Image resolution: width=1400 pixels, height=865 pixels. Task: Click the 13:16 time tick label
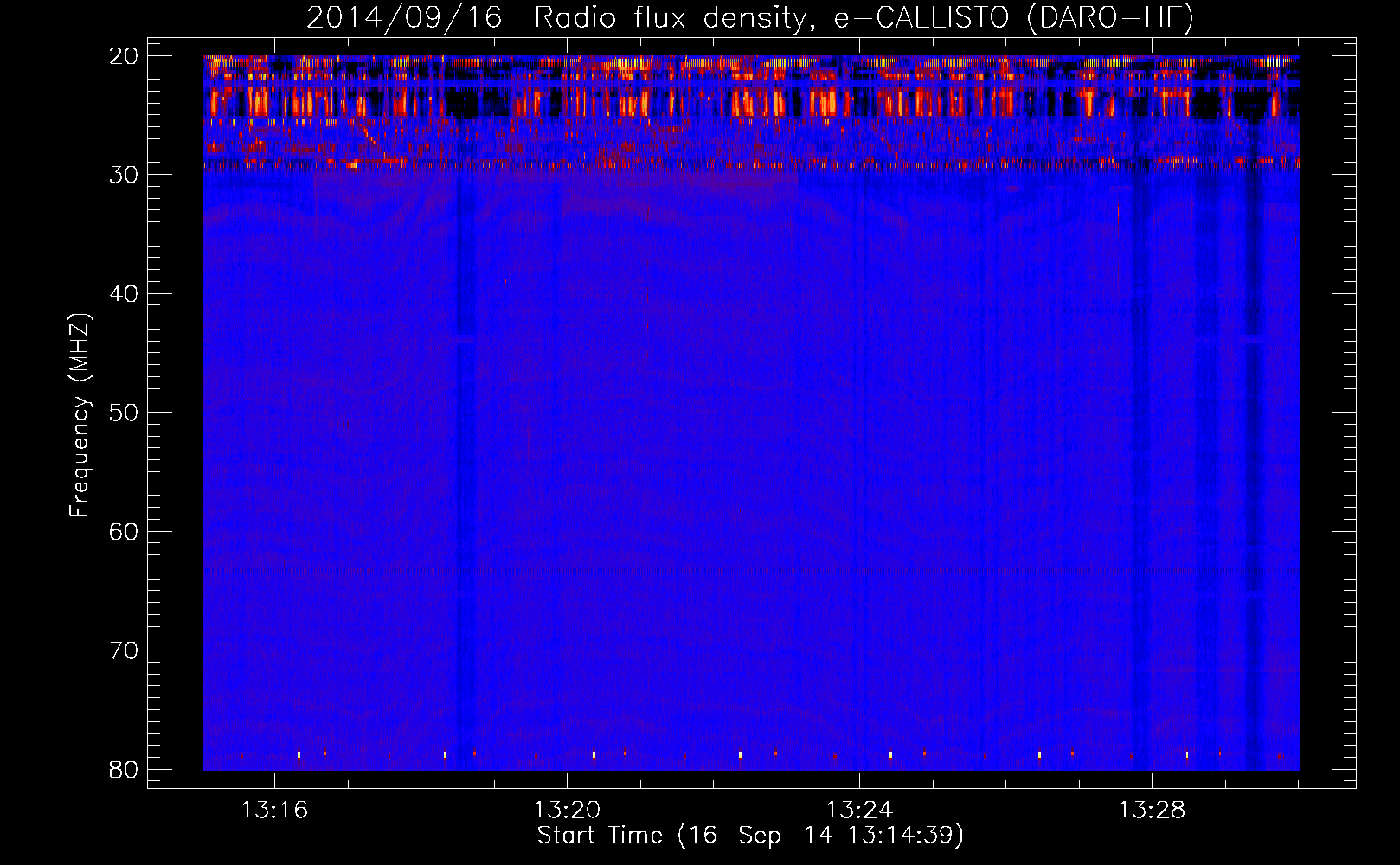click(x=274, y=811)
